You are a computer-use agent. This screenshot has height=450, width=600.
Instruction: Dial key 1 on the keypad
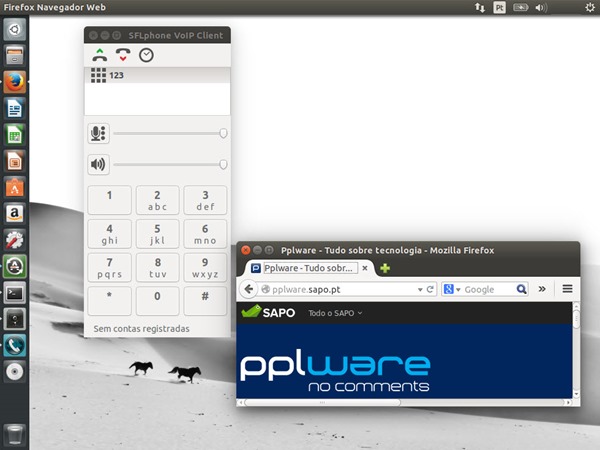point(109,200)
